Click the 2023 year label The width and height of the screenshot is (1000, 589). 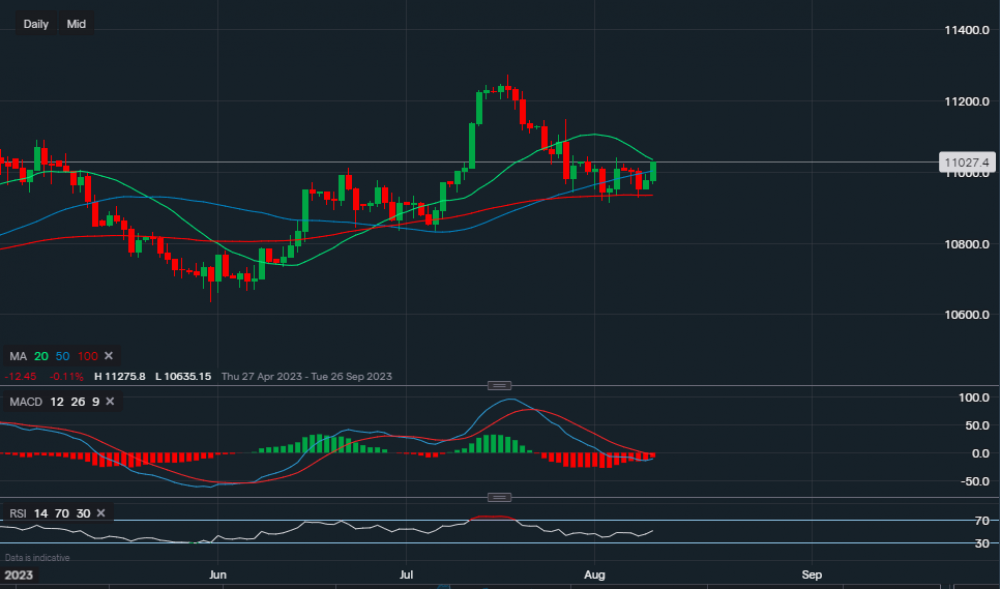[x=18, y=576]
